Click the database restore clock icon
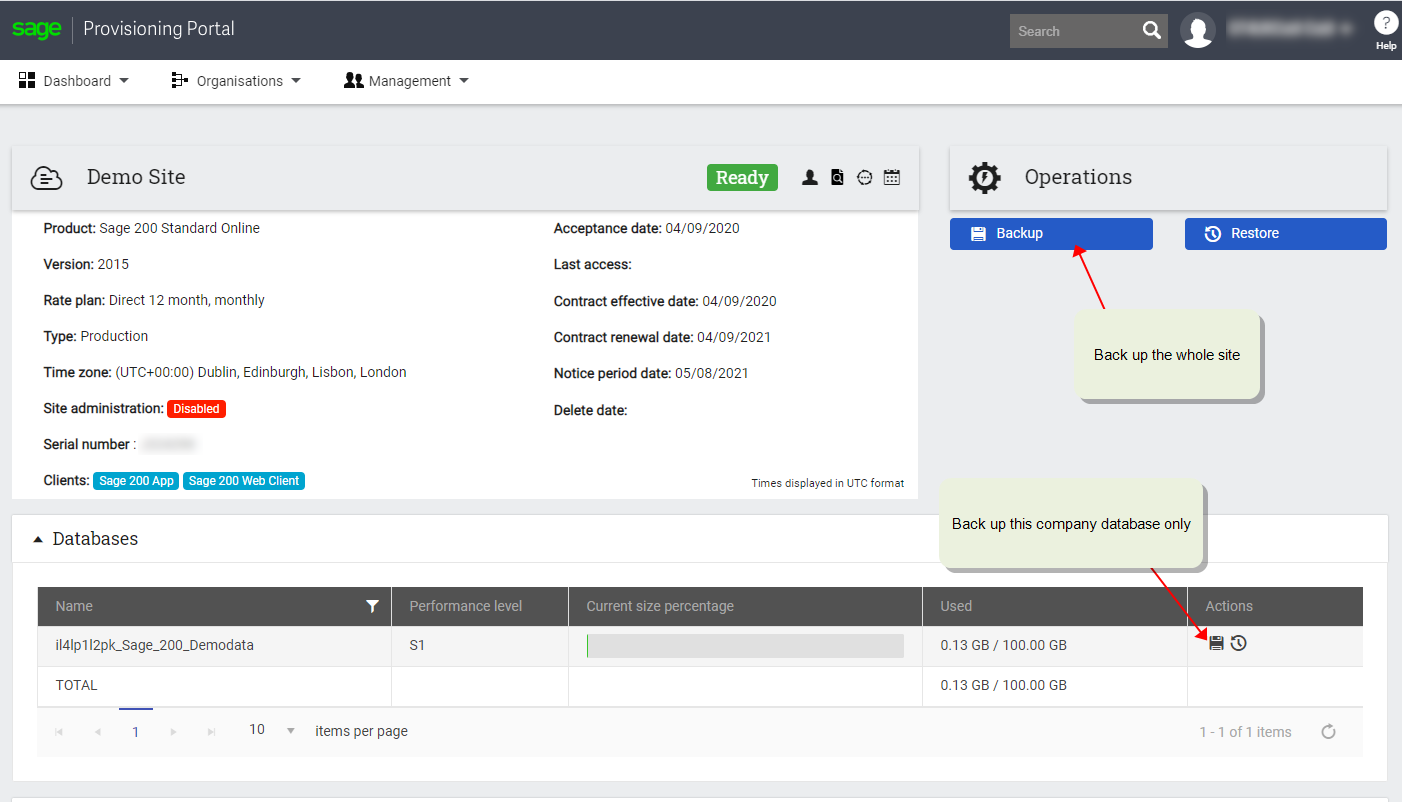Viewport: 1402px width, 802px height. [1238, 643]
